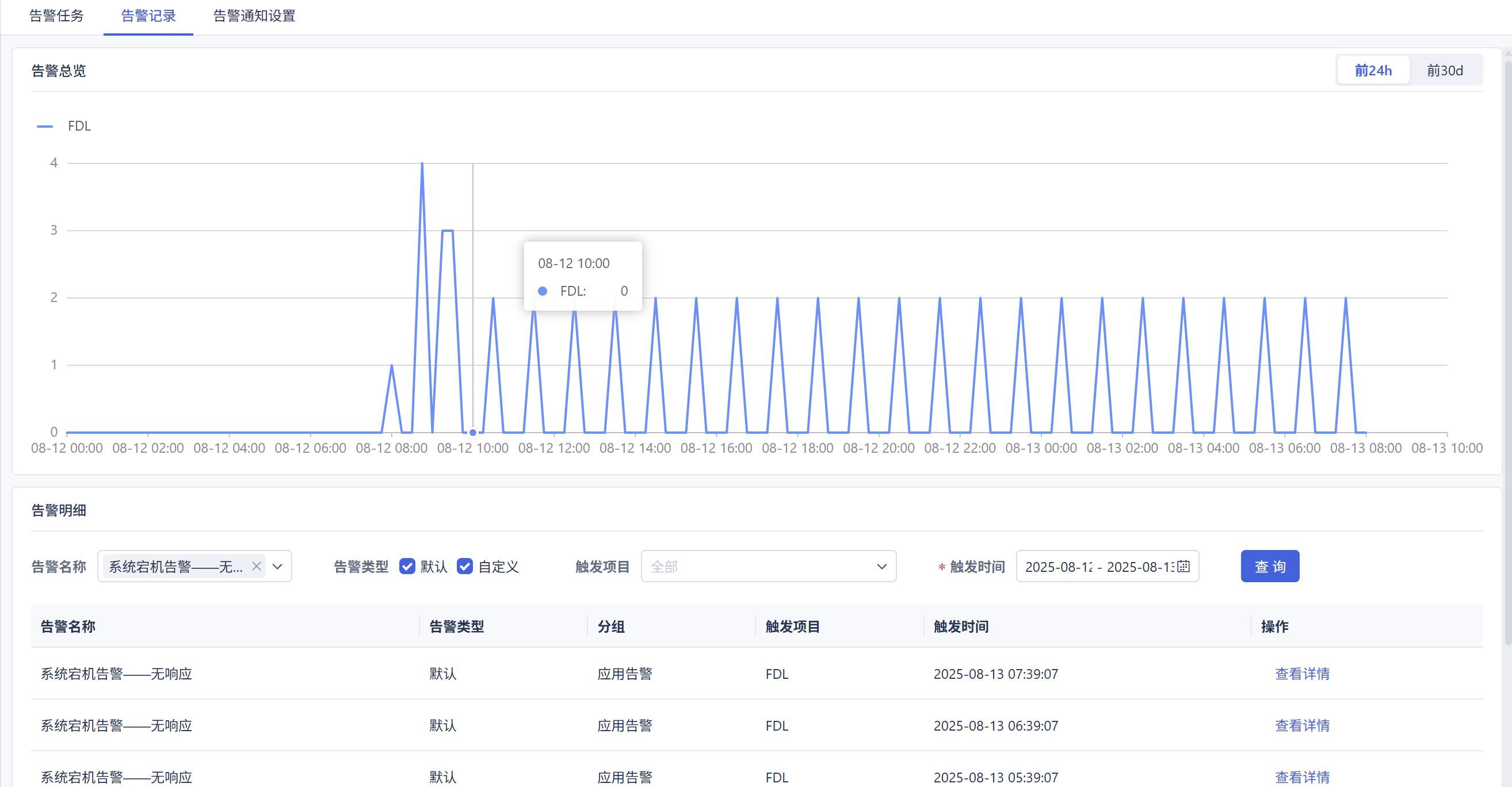The width and height of the screenshot is (1512, 787).
Task: Expand the 告警名称 dropdown arrow
Action: (278, 566)
